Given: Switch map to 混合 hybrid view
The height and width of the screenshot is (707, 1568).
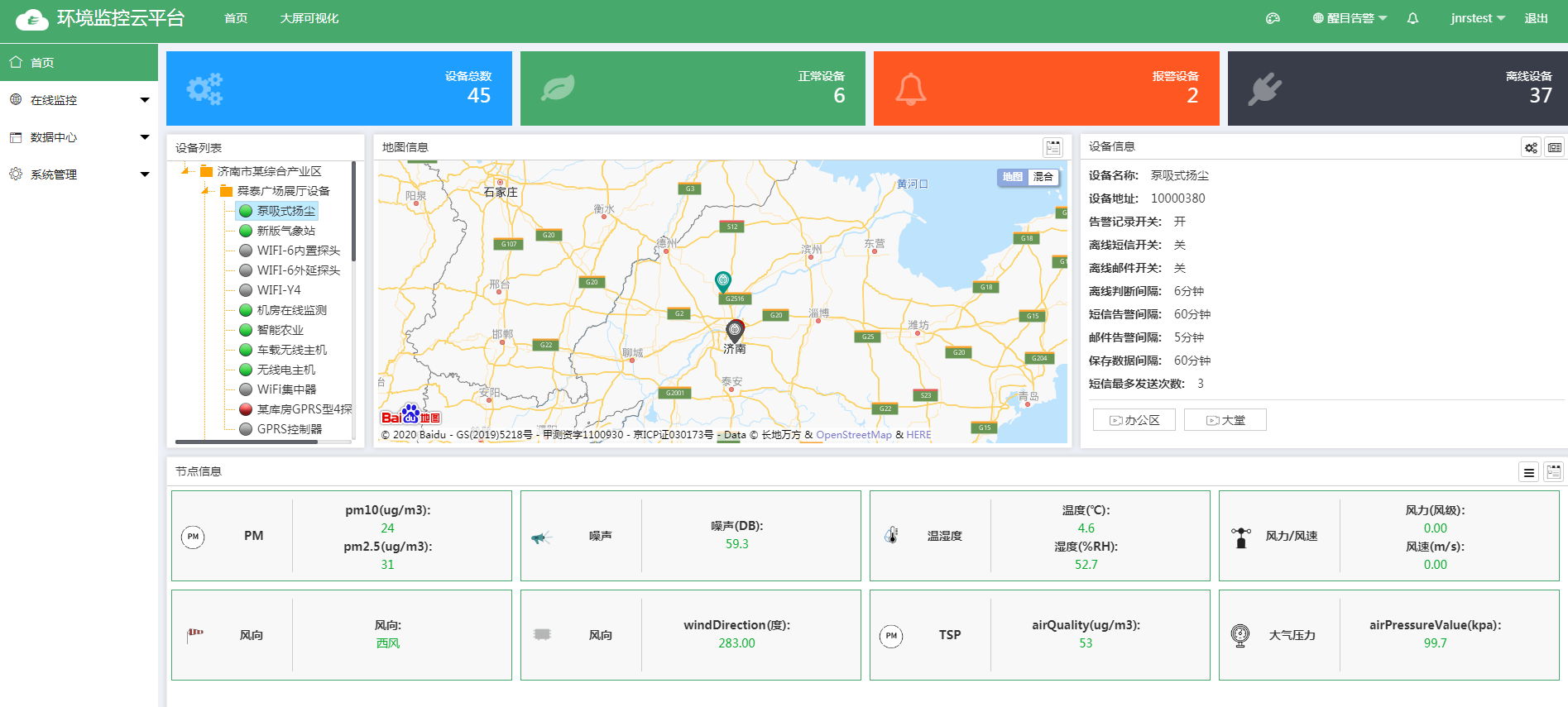Looking at the screenshot, I should pyautogui.click(x=1043, y=177).
